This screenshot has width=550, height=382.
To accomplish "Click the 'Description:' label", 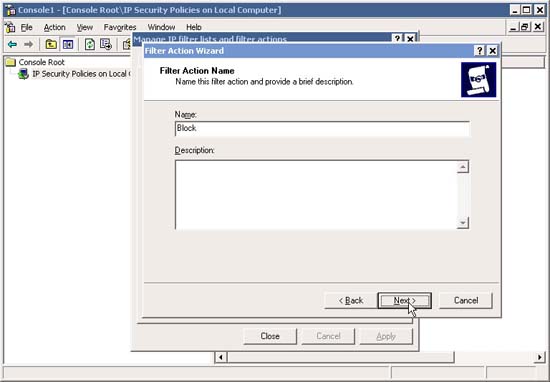I will click(x=194, y=150).
